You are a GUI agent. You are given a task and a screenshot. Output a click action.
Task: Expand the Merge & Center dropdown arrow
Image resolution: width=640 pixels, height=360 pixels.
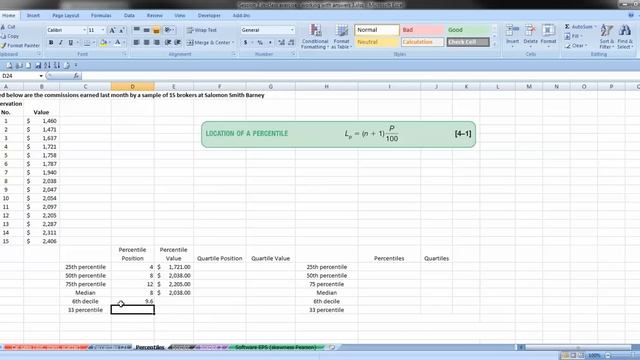(233, 42)
